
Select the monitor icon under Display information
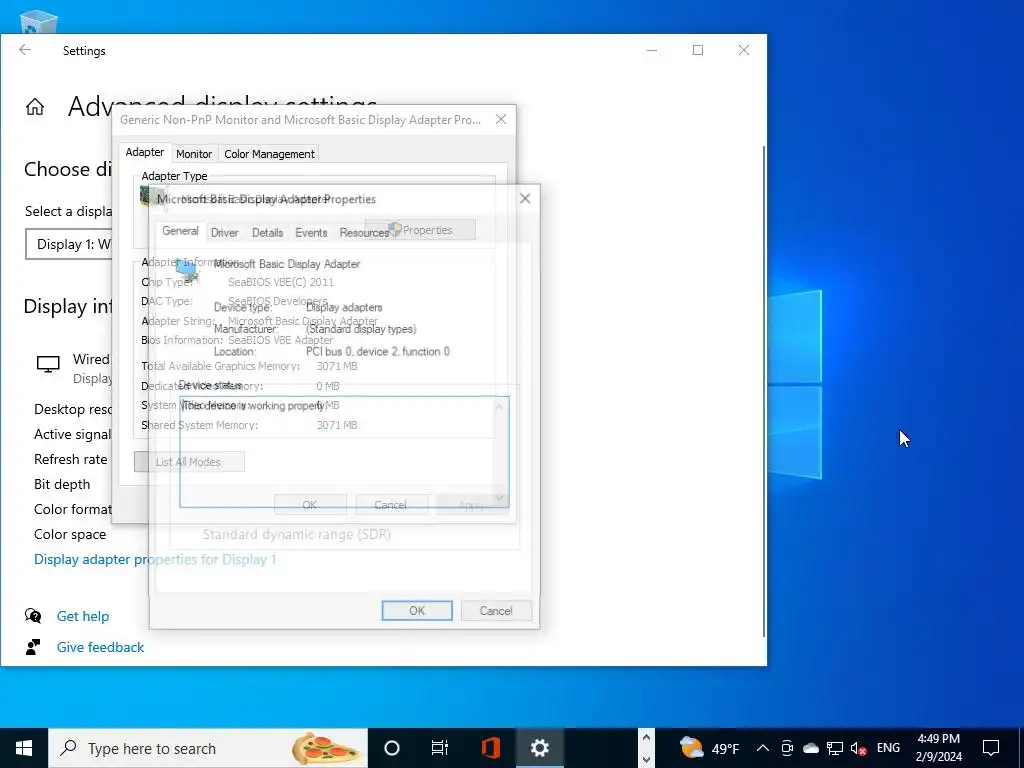[x=48, y=364]
